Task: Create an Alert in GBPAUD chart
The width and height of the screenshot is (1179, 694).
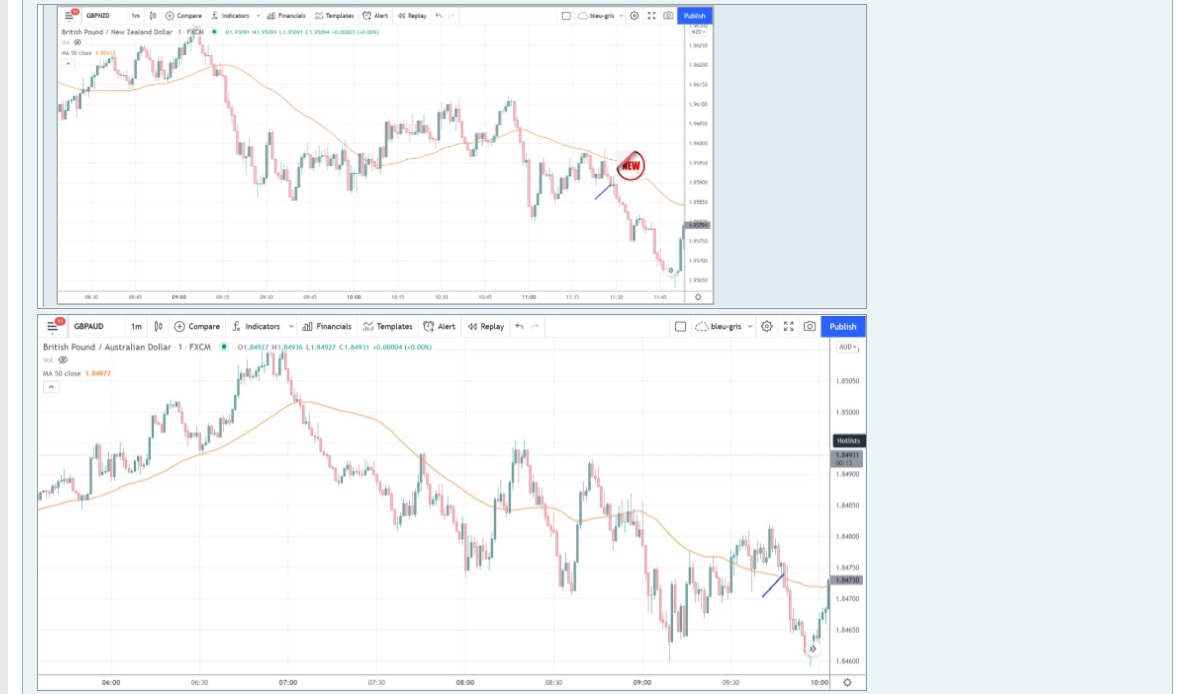Action: (439, 326)
